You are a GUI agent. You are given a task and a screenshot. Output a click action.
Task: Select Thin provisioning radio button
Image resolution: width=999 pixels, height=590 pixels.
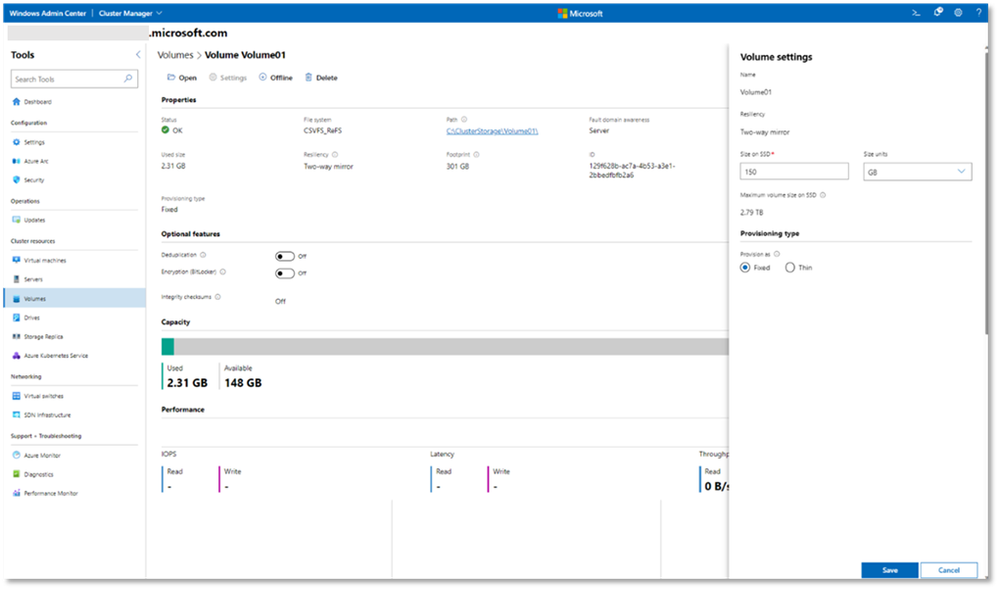point(790,268)
